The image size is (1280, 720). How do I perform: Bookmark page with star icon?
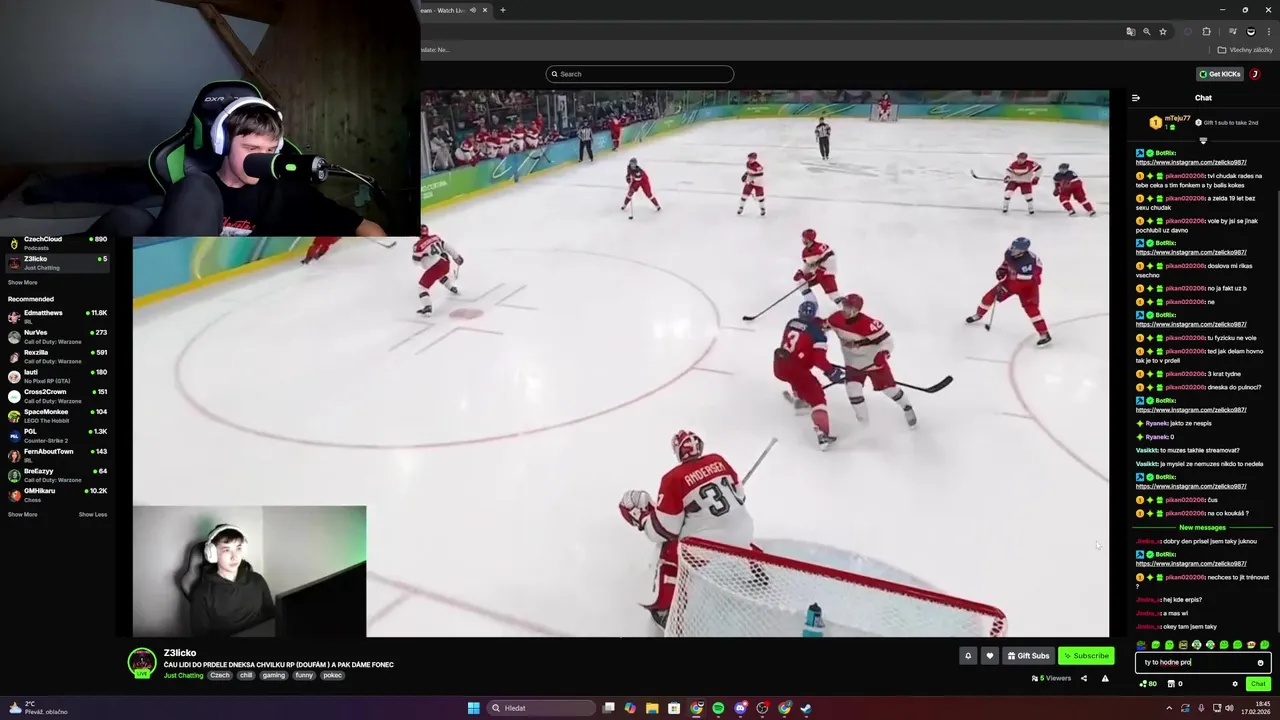click(x=1163, y=31)
